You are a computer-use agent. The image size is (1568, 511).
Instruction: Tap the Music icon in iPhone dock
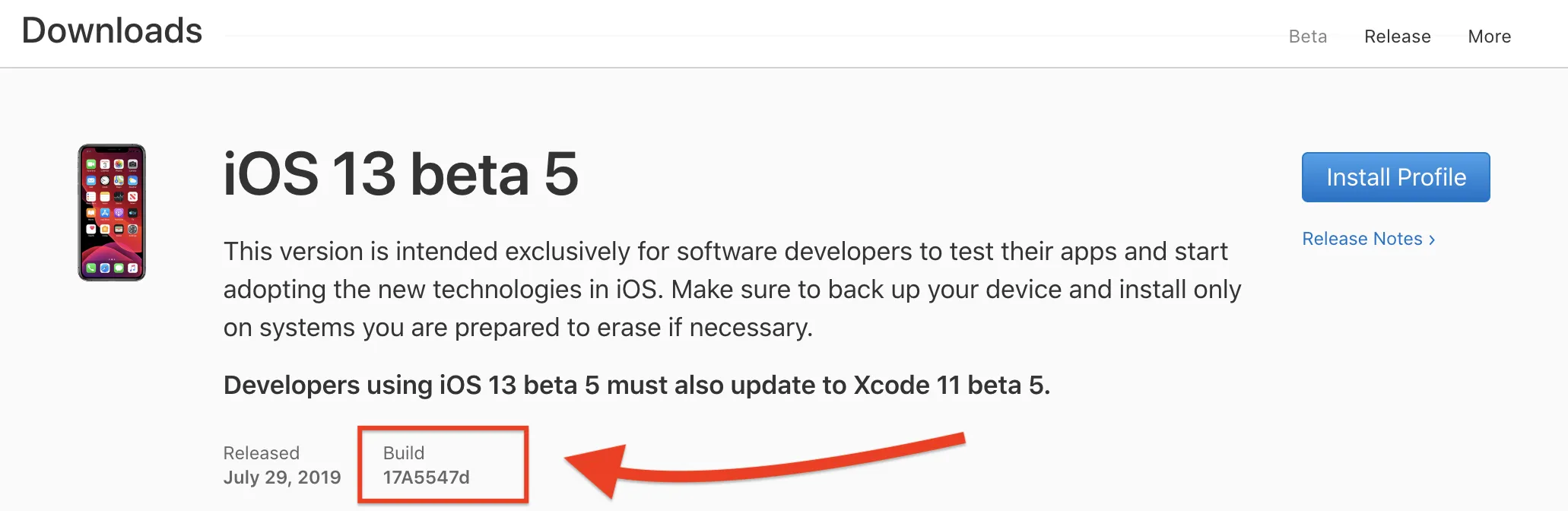[x=132, y=268]
